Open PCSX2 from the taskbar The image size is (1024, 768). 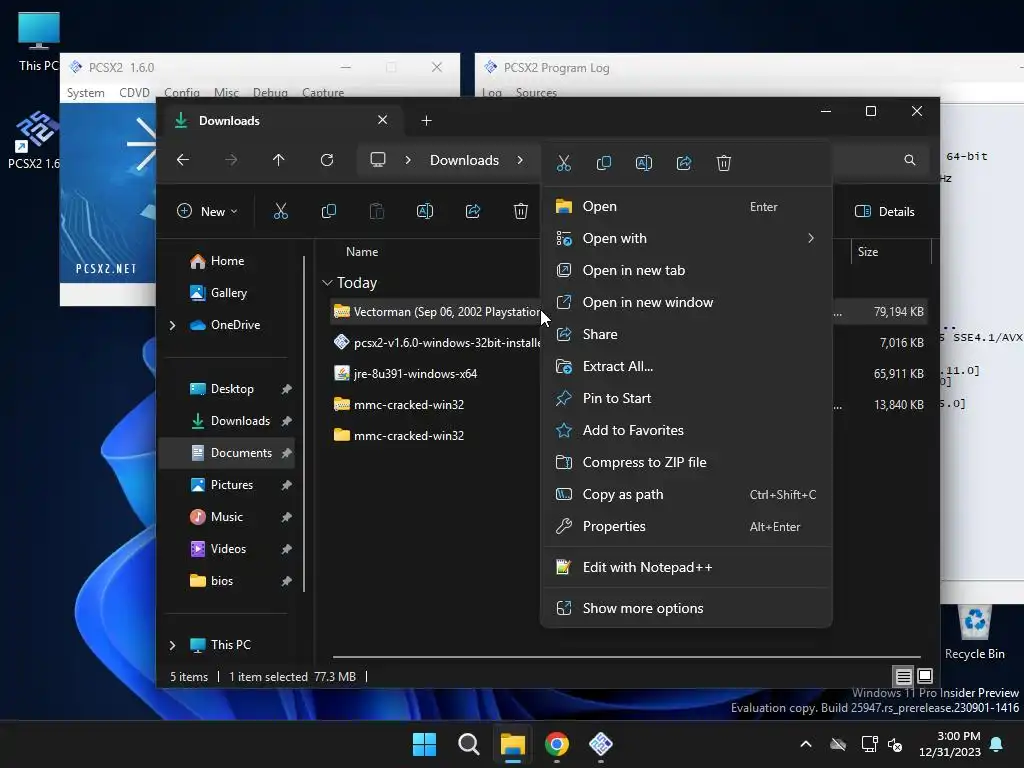pos(601,744)
